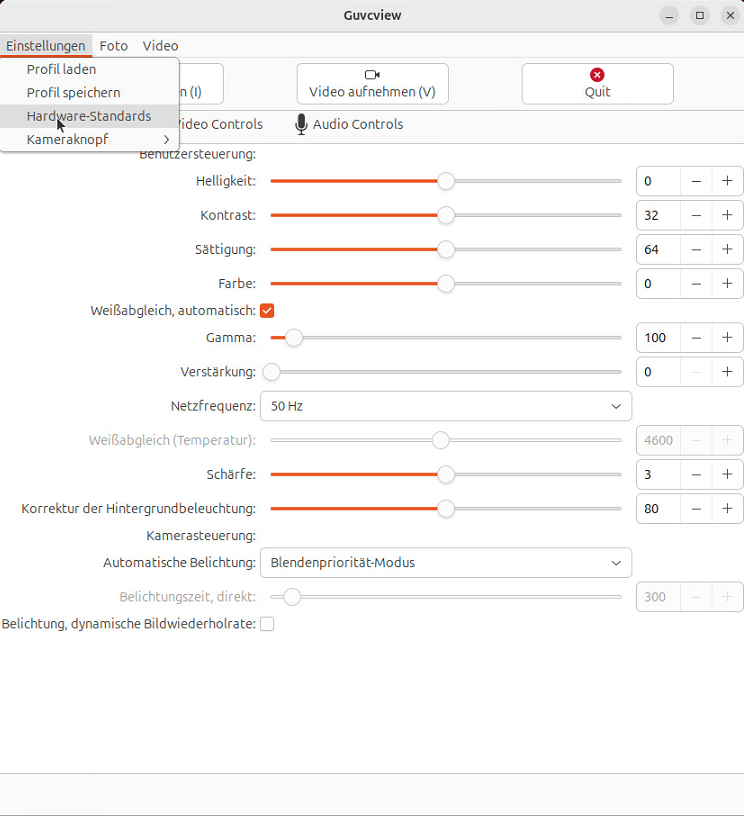
Task: Click the Helligkeit value field showing 0
Action: [x=658, y=181]
